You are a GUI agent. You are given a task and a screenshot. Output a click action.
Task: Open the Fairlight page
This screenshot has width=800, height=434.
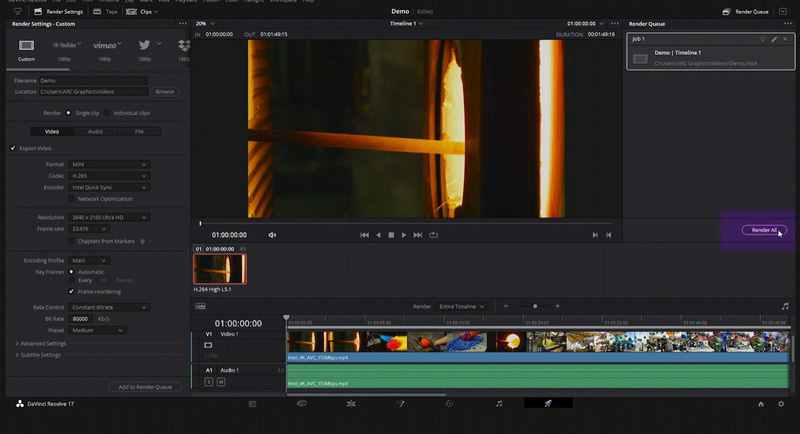click(499, 403)
